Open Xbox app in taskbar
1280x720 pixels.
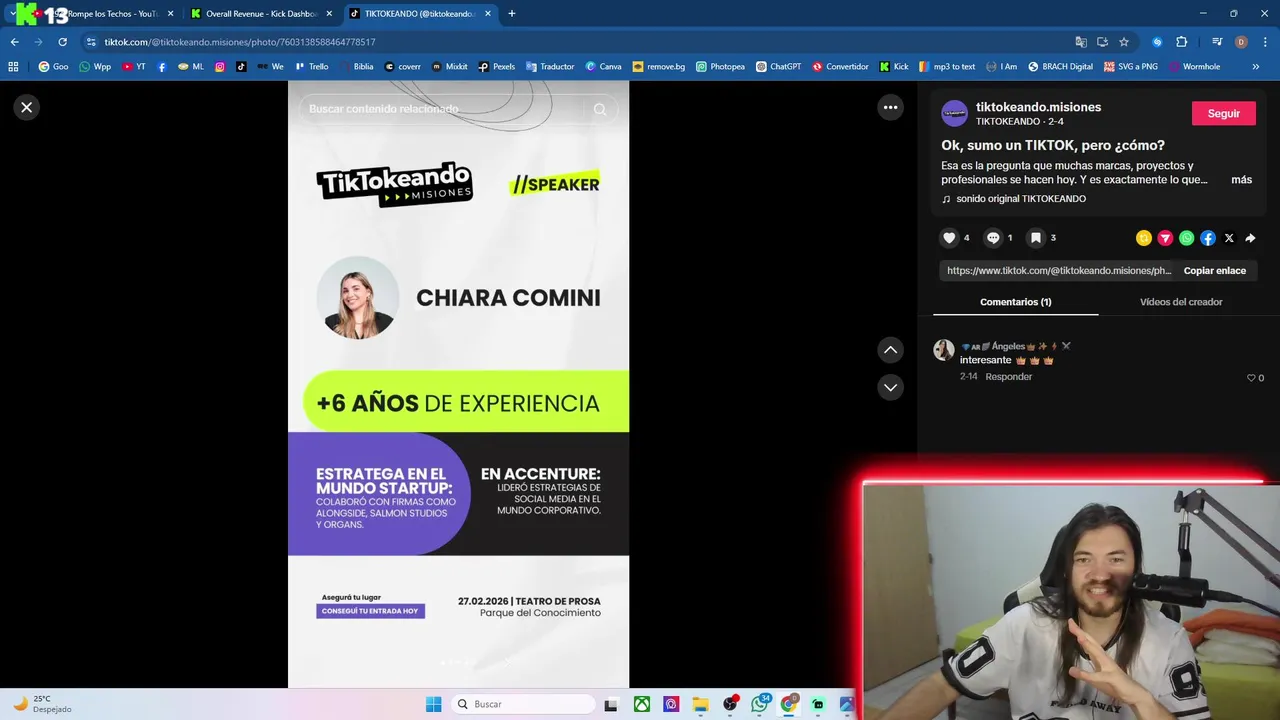[x=642, y=704]
